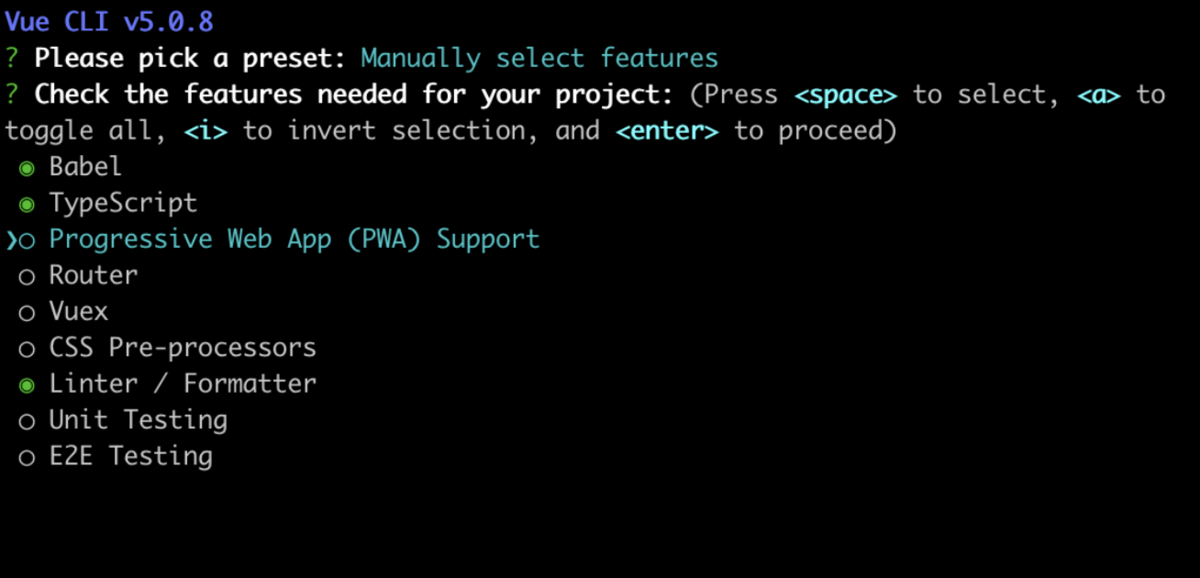This screenshot has width=1200, height=578.
Task: Select the Unit Testing label
Action: (x=138, y=420)
